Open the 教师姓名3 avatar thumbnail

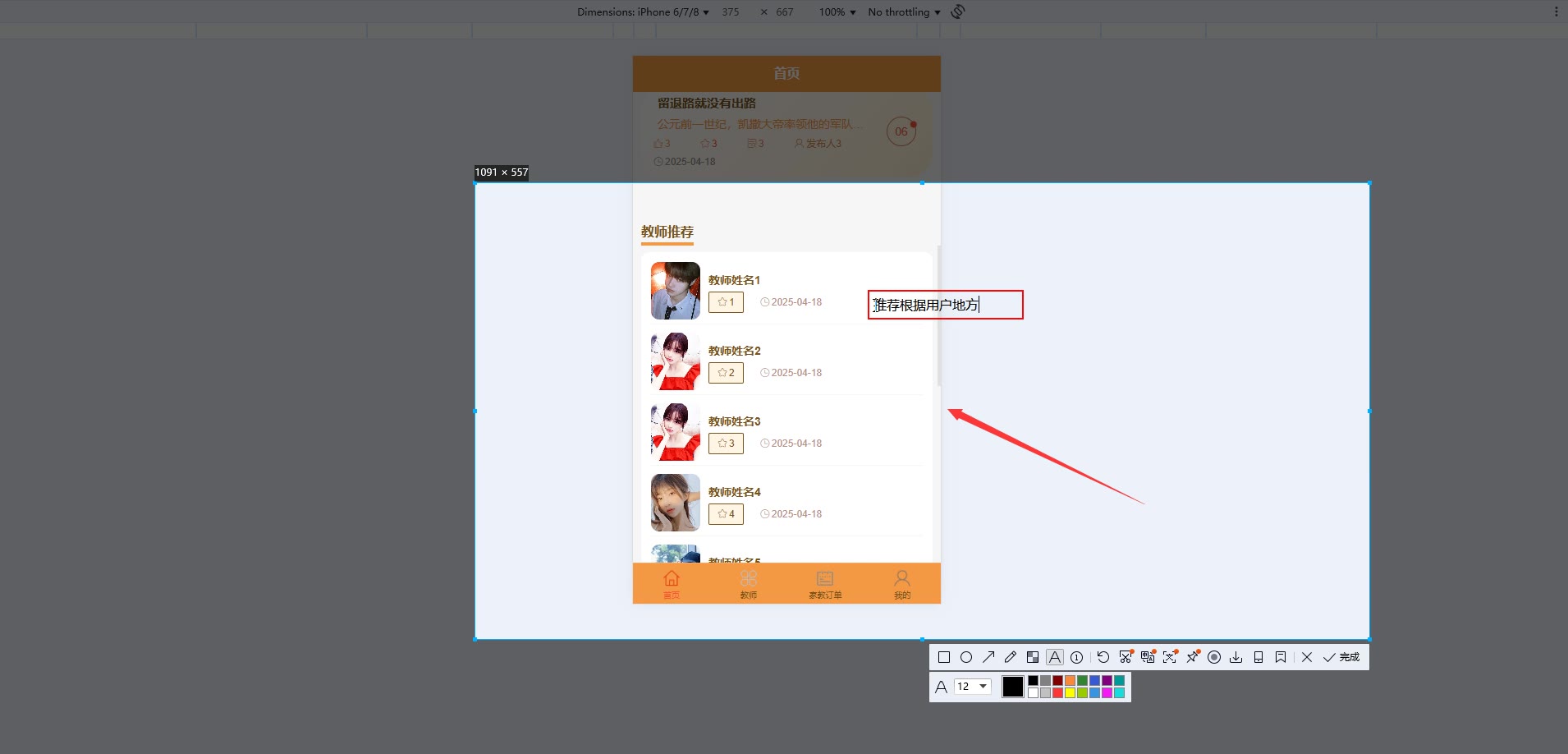point(676,432)
